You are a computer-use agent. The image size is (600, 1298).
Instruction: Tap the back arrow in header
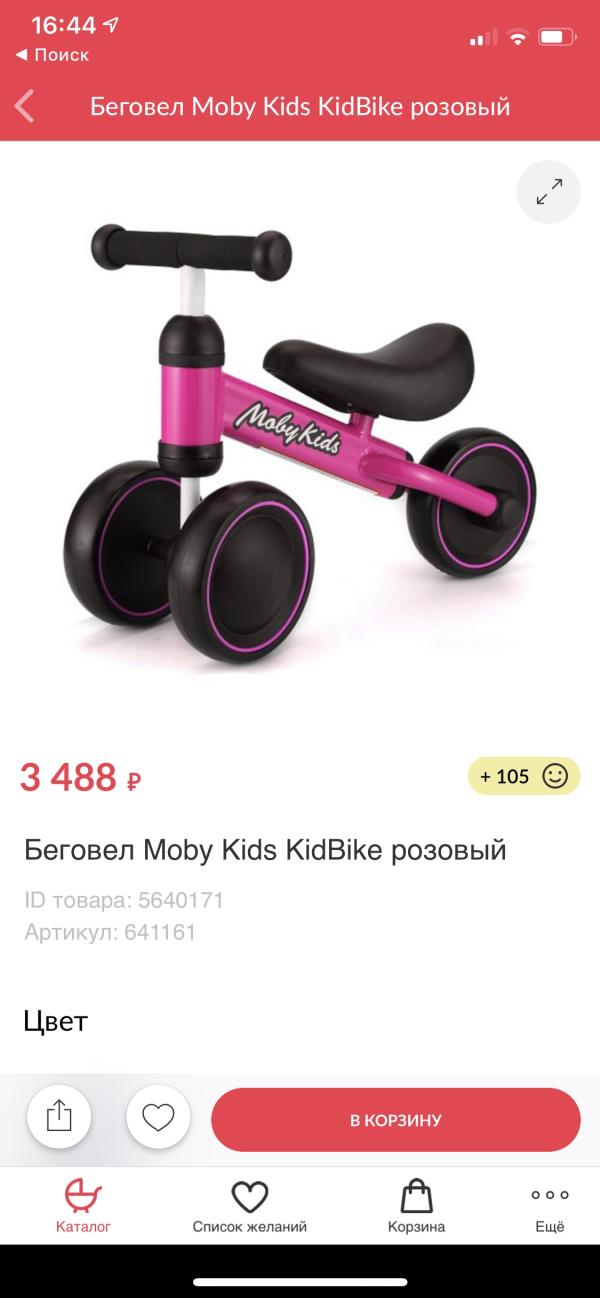(x=25, y=106)
